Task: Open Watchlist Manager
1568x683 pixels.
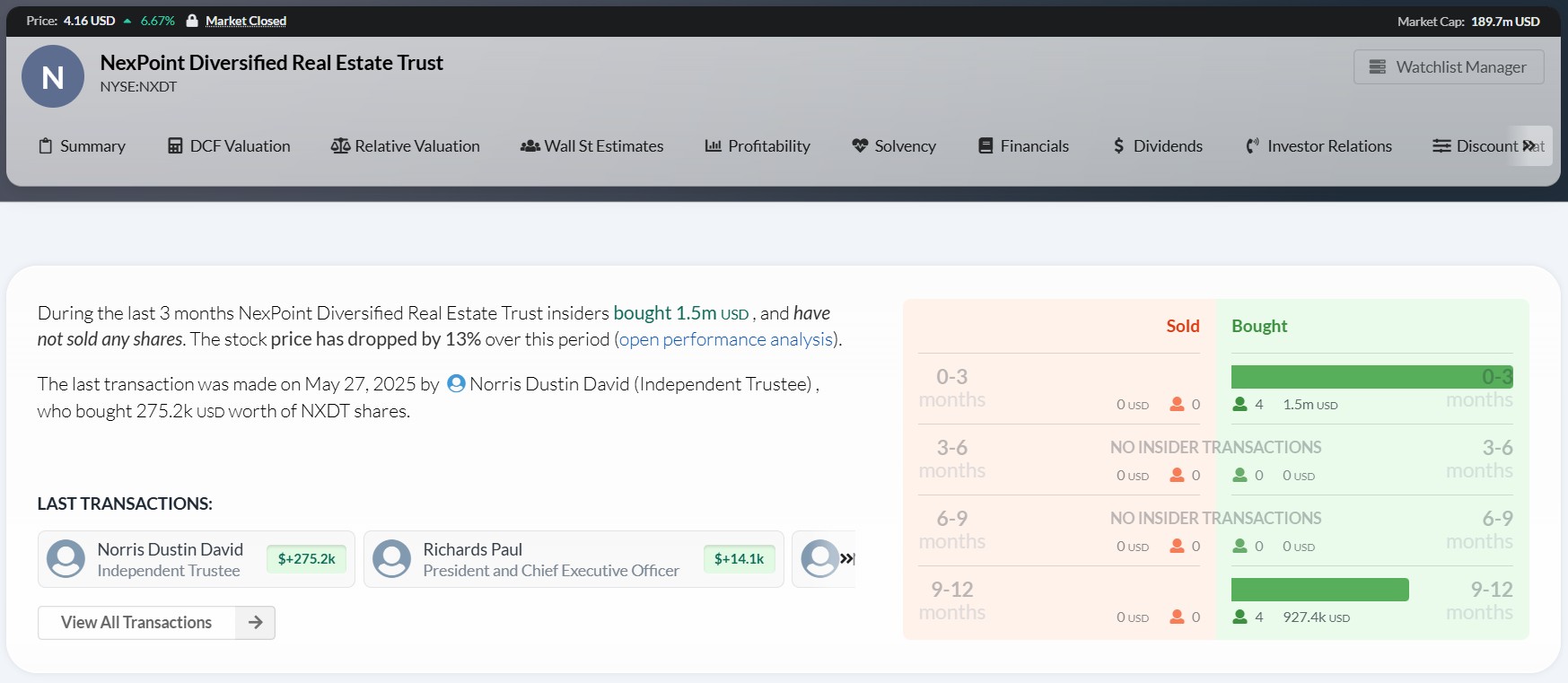Action: coord(1449,67)
